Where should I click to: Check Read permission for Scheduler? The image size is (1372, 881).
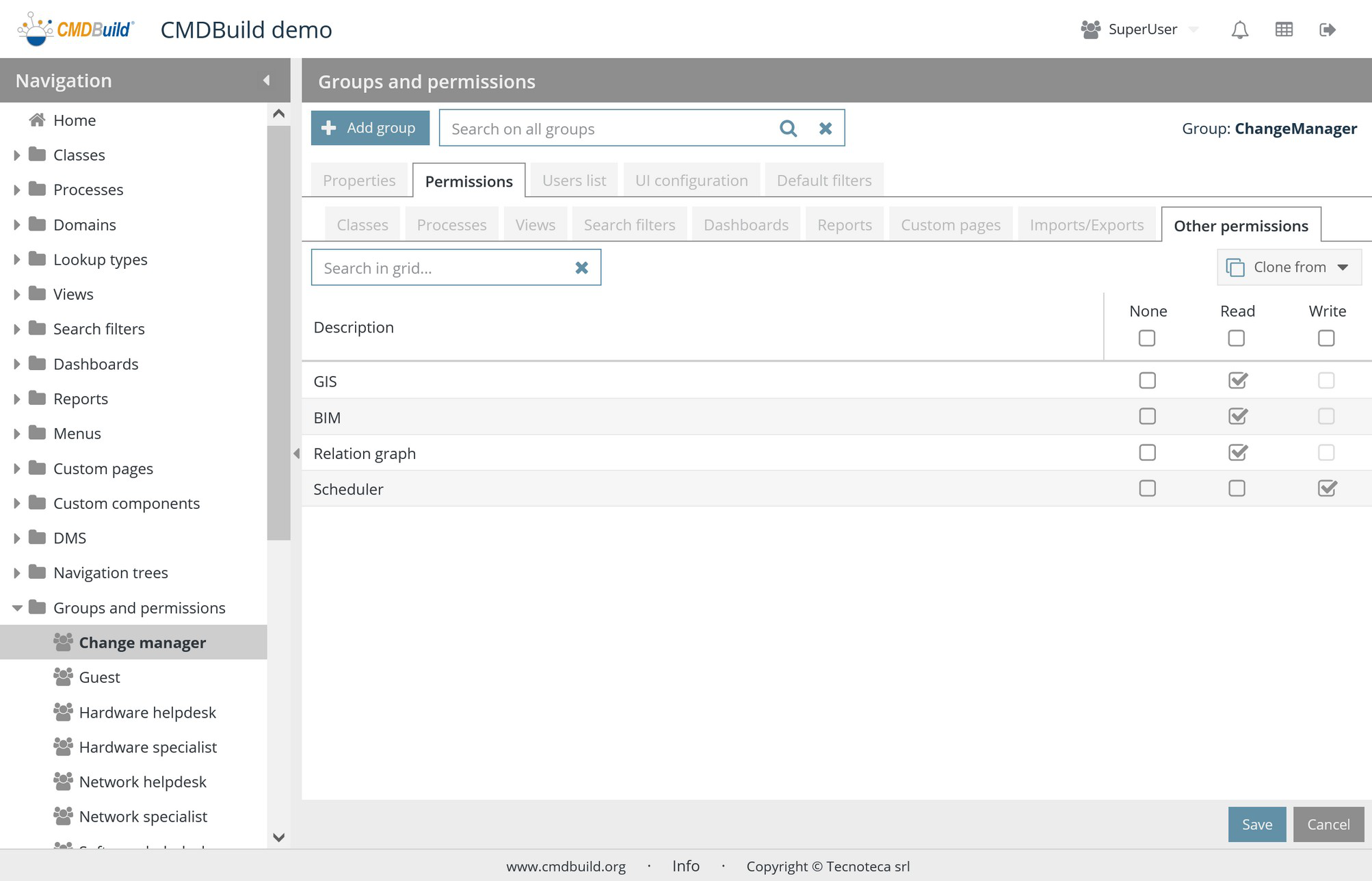pyautogui.click(x=1237, y=488)
